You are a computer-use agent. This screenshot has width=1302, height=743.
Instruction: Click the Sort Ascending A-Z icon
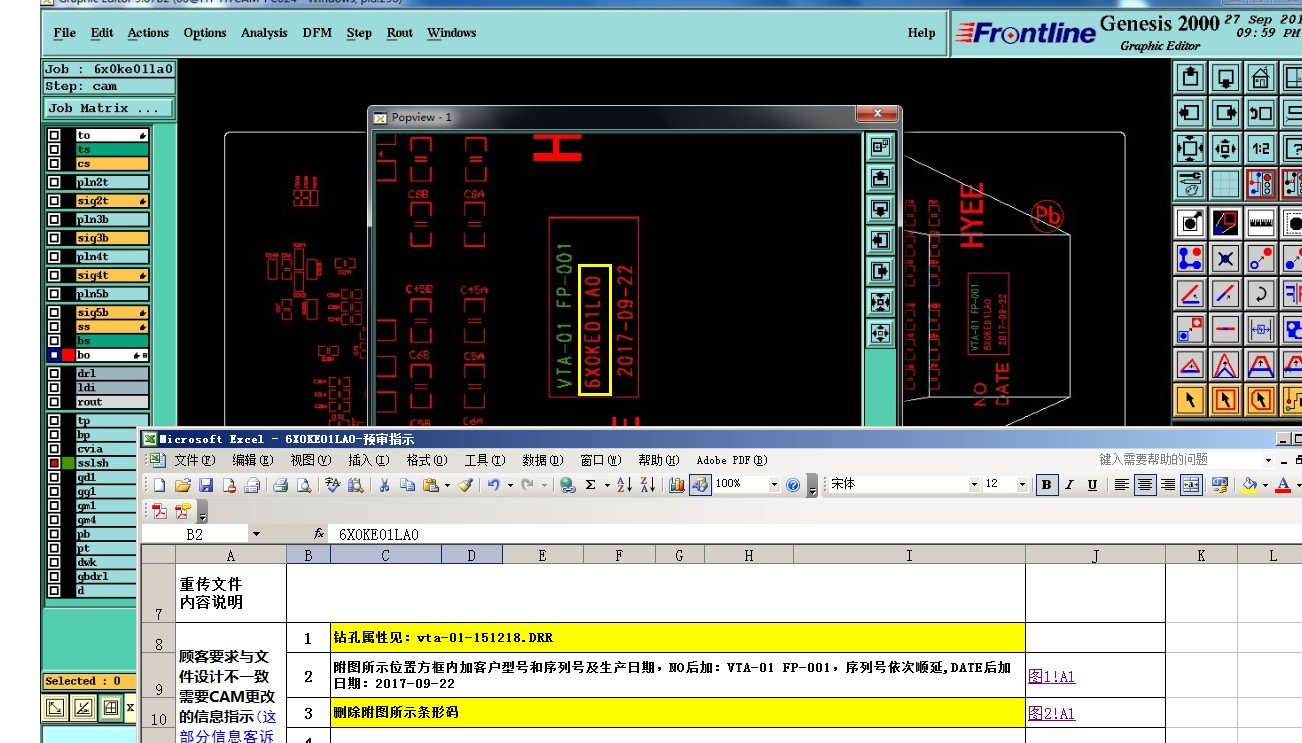624,485
